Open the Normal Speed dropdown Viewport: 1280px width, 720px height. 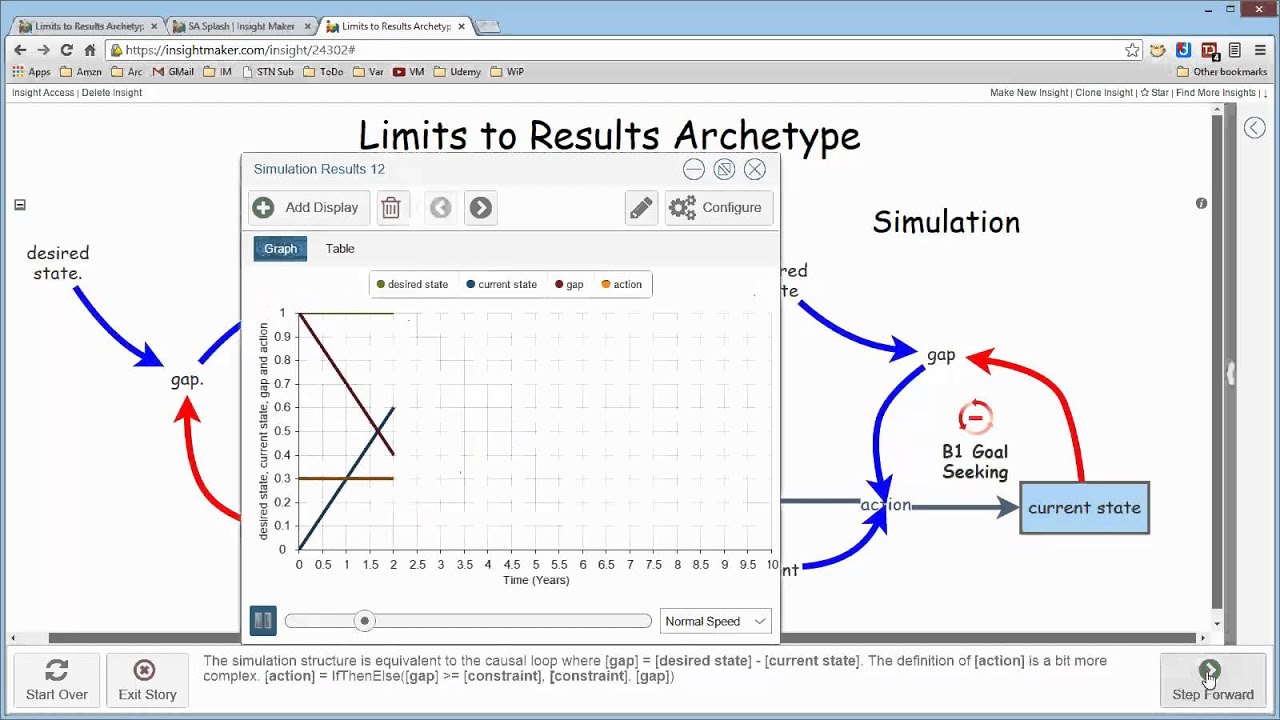click(x=715, y=621)
